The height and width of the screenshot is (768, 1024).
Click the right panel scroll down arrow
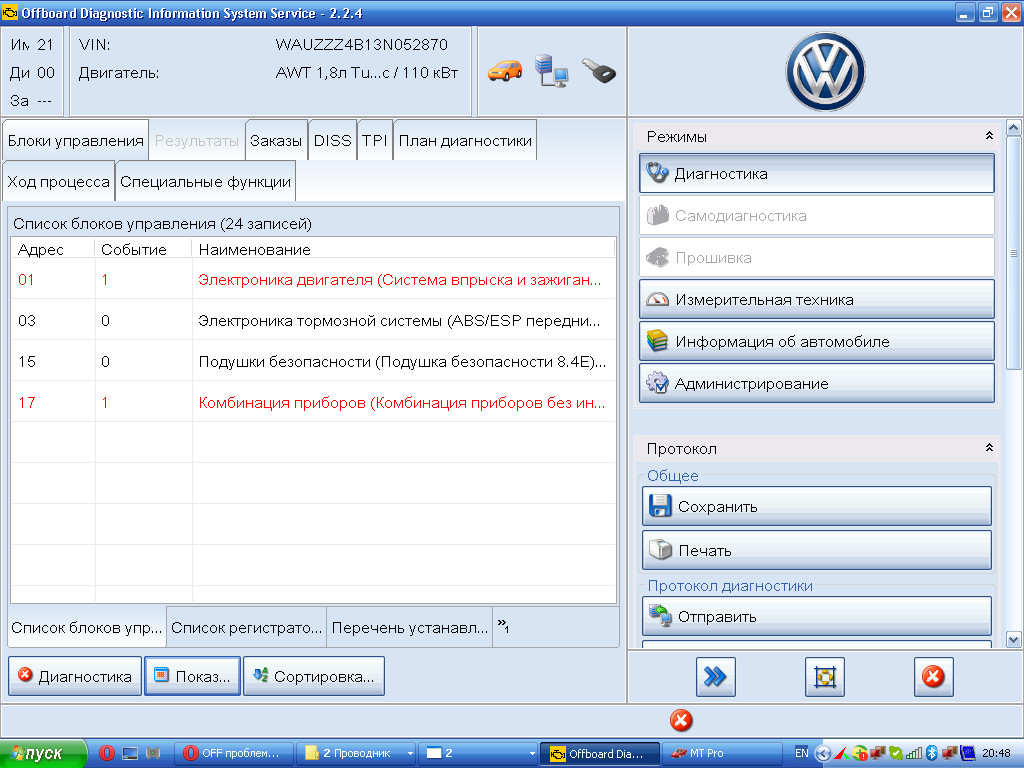click(1014, 639)
